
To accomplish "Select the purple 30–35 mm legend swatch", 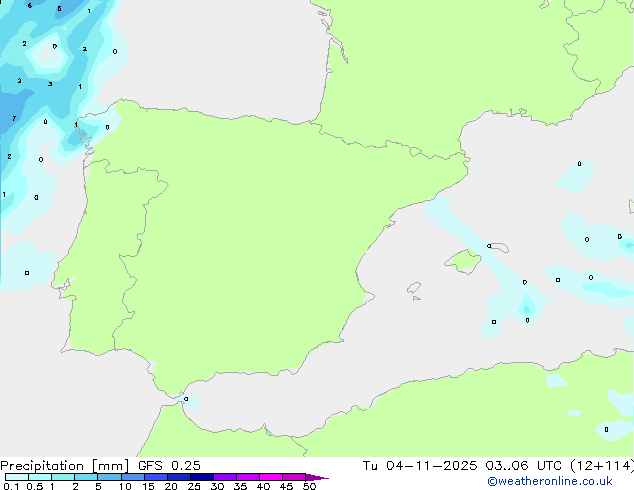I will pos(224,477).
